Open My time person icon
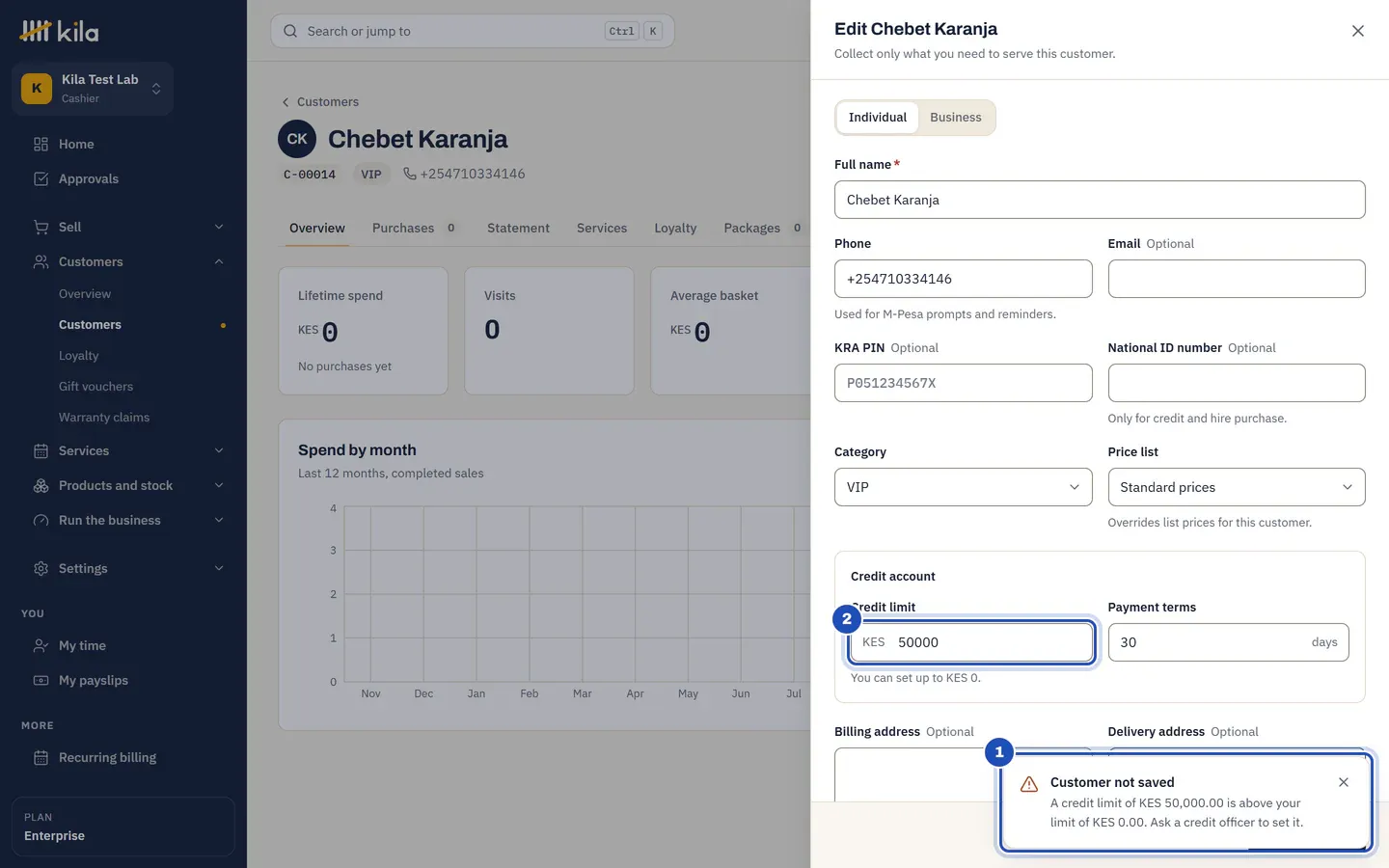 pyautogui.click(x=41, y=645)
